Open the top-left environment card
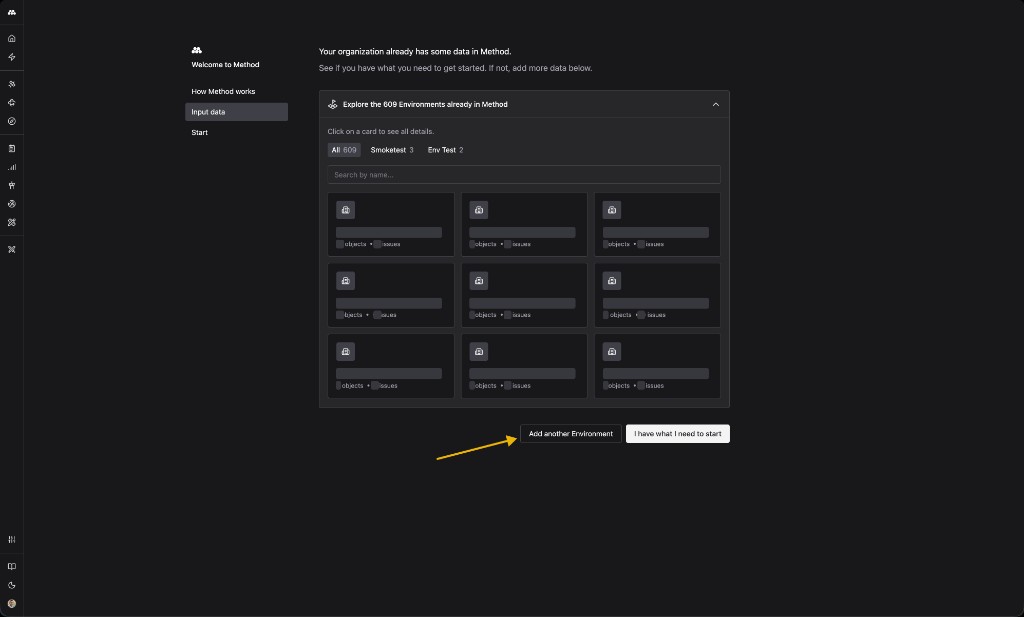 [x=391, y=224]
